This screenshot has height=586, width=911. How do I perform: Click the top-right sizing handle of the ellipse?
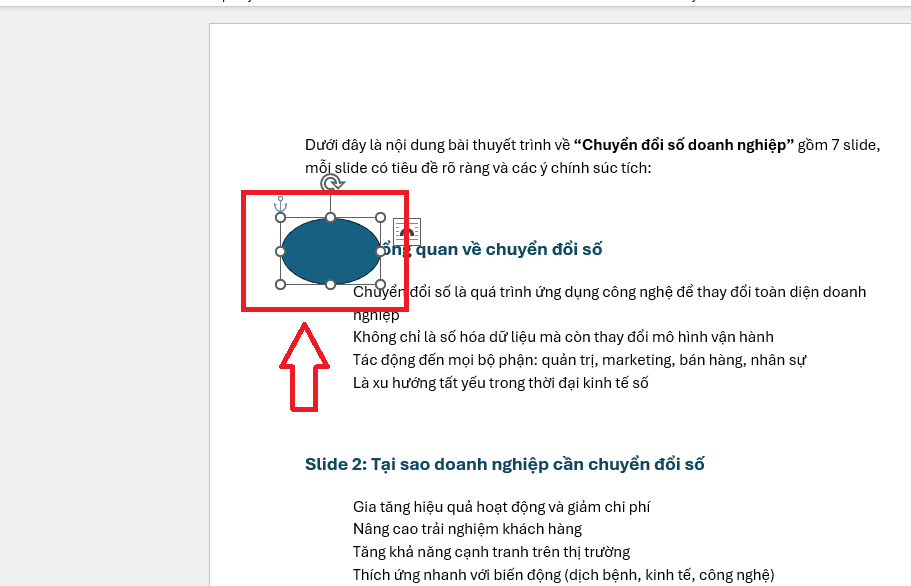click(x=380, y=218)
